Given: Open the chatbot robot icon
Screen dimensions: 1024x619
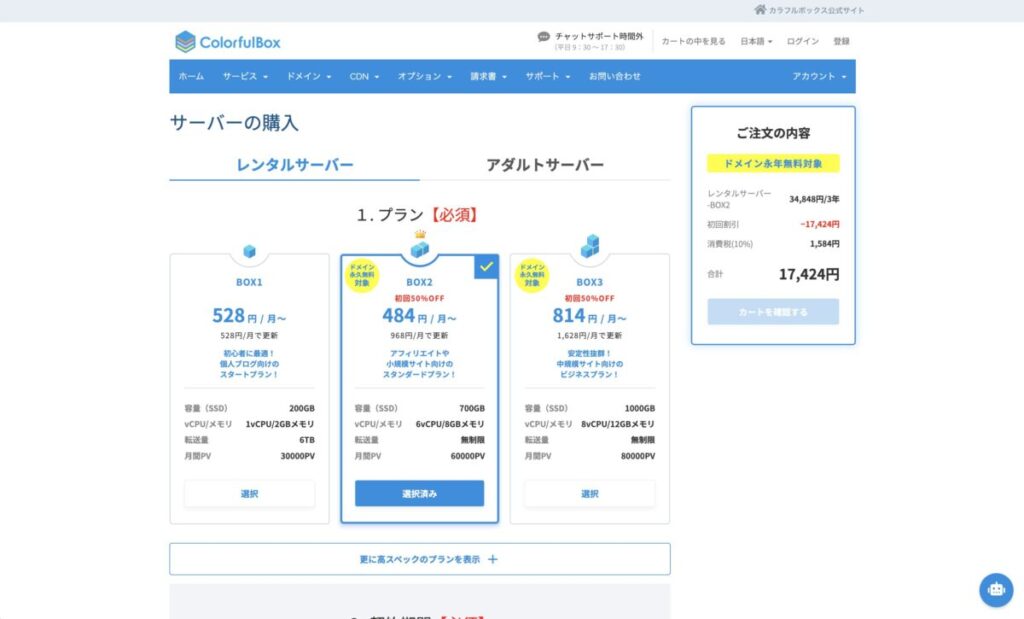Looking at the screenshot, I should 995,589.
